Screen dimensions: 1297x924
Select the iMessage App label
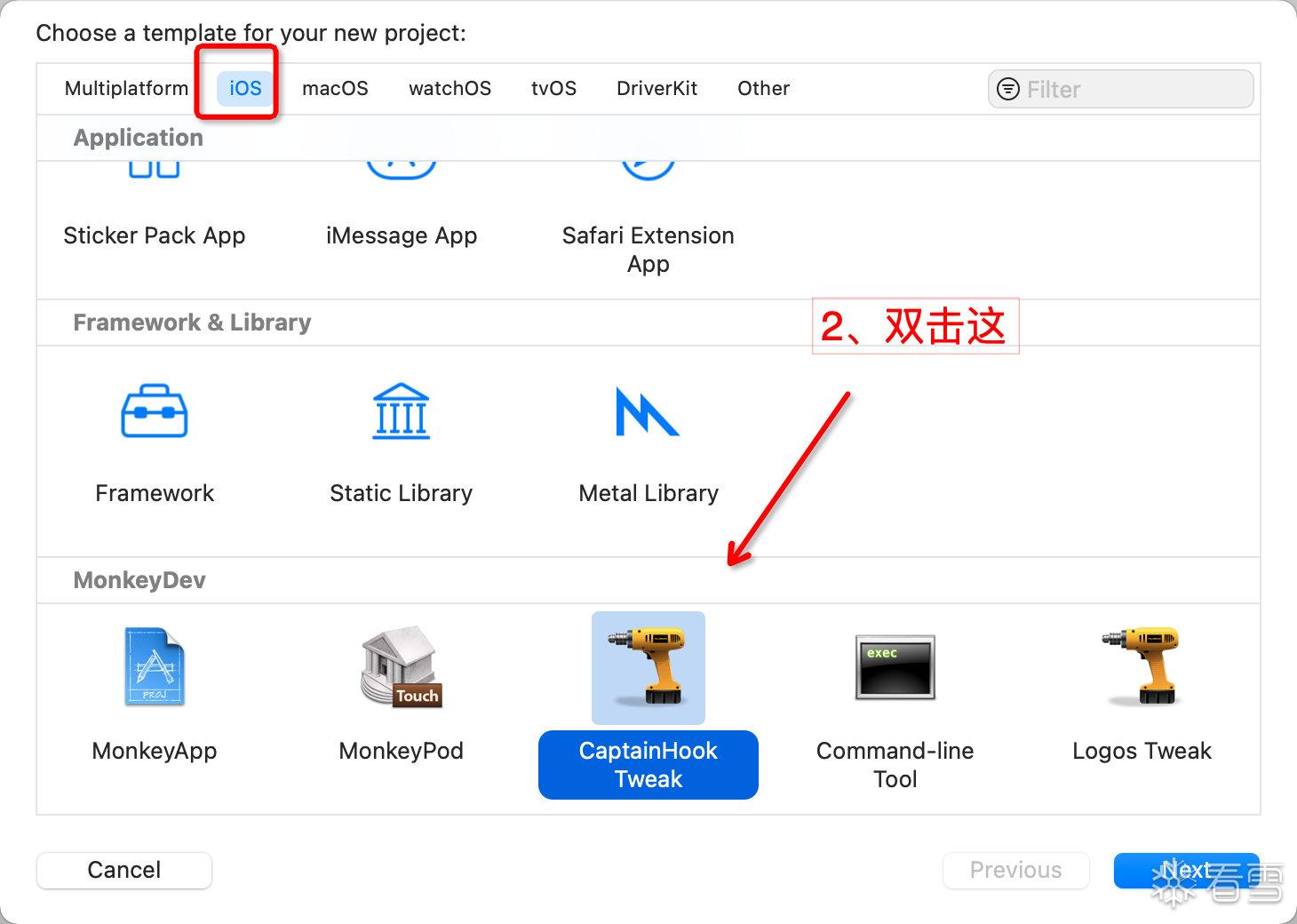pos(402,235)
